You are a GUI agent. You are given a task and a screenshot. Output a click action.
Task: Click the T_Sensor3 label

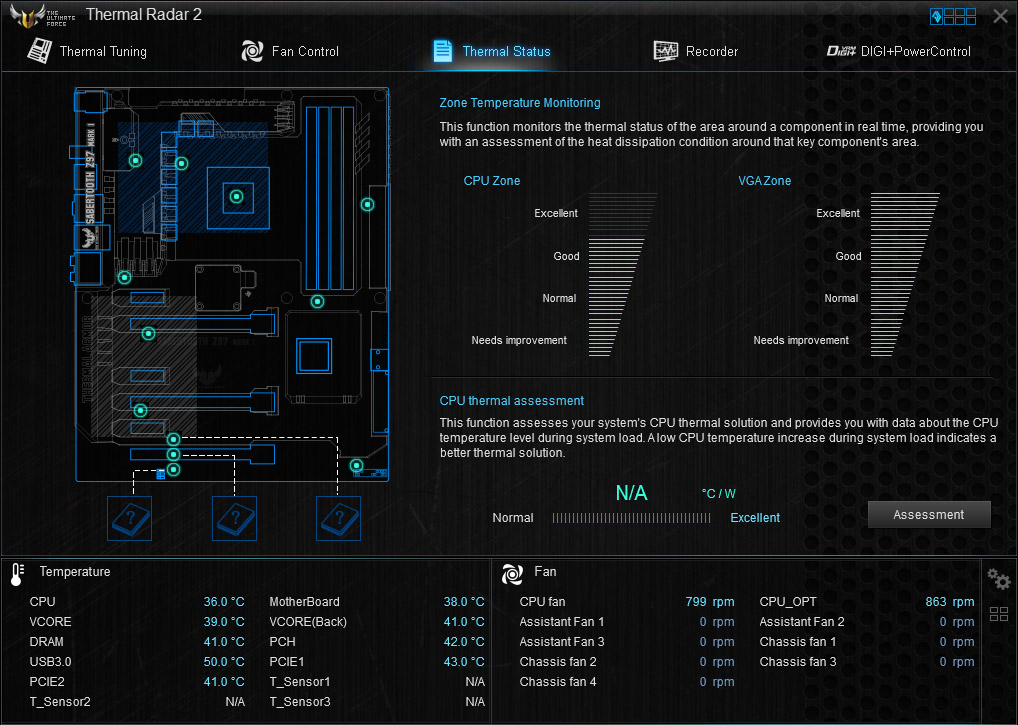300,702
